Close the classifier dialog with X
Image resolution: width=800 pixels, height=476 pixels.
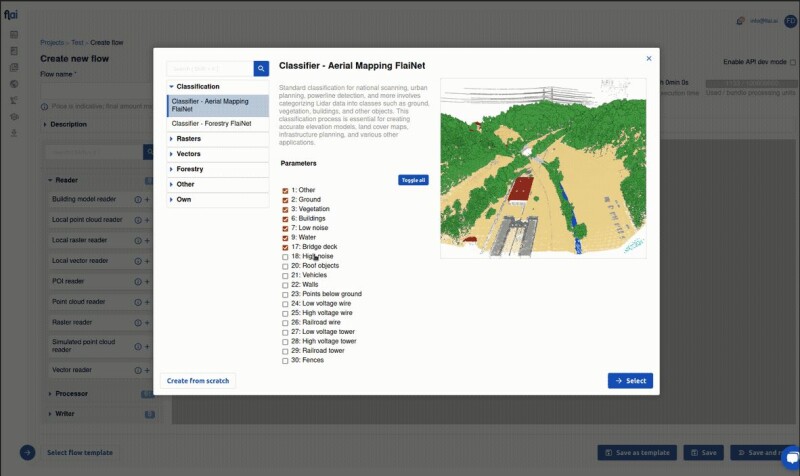click(648, 59)
